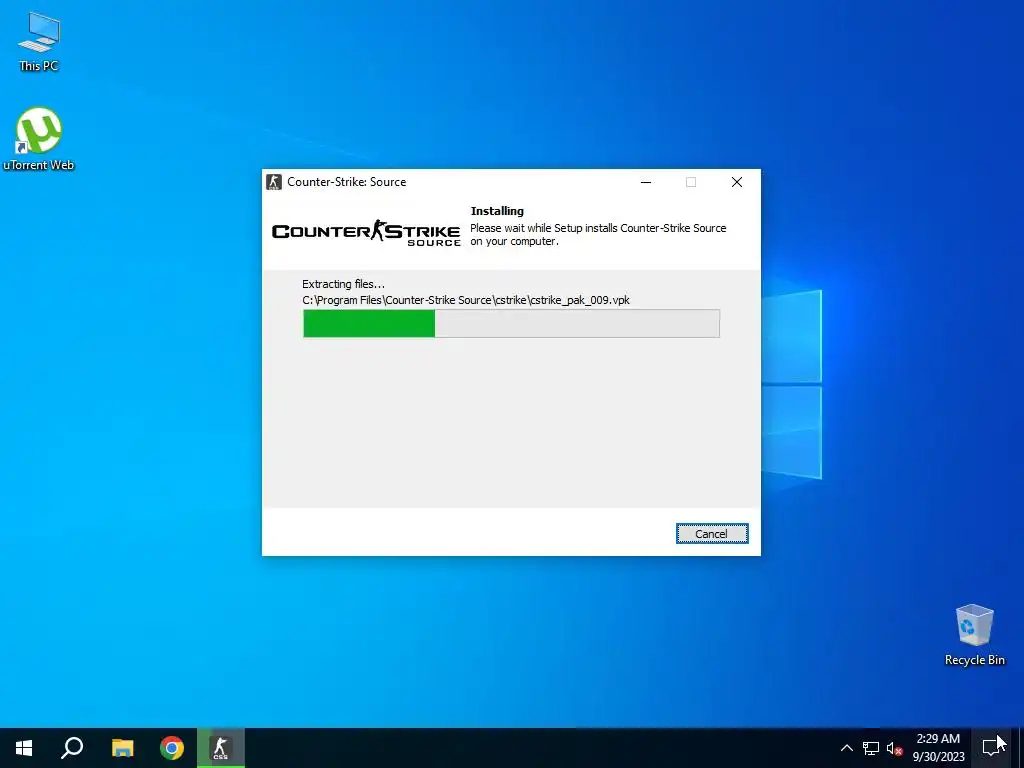Screen dimensions: 1024x768
Task: Select the Recycle Bin desktop icon
Action: pos(974,635)
